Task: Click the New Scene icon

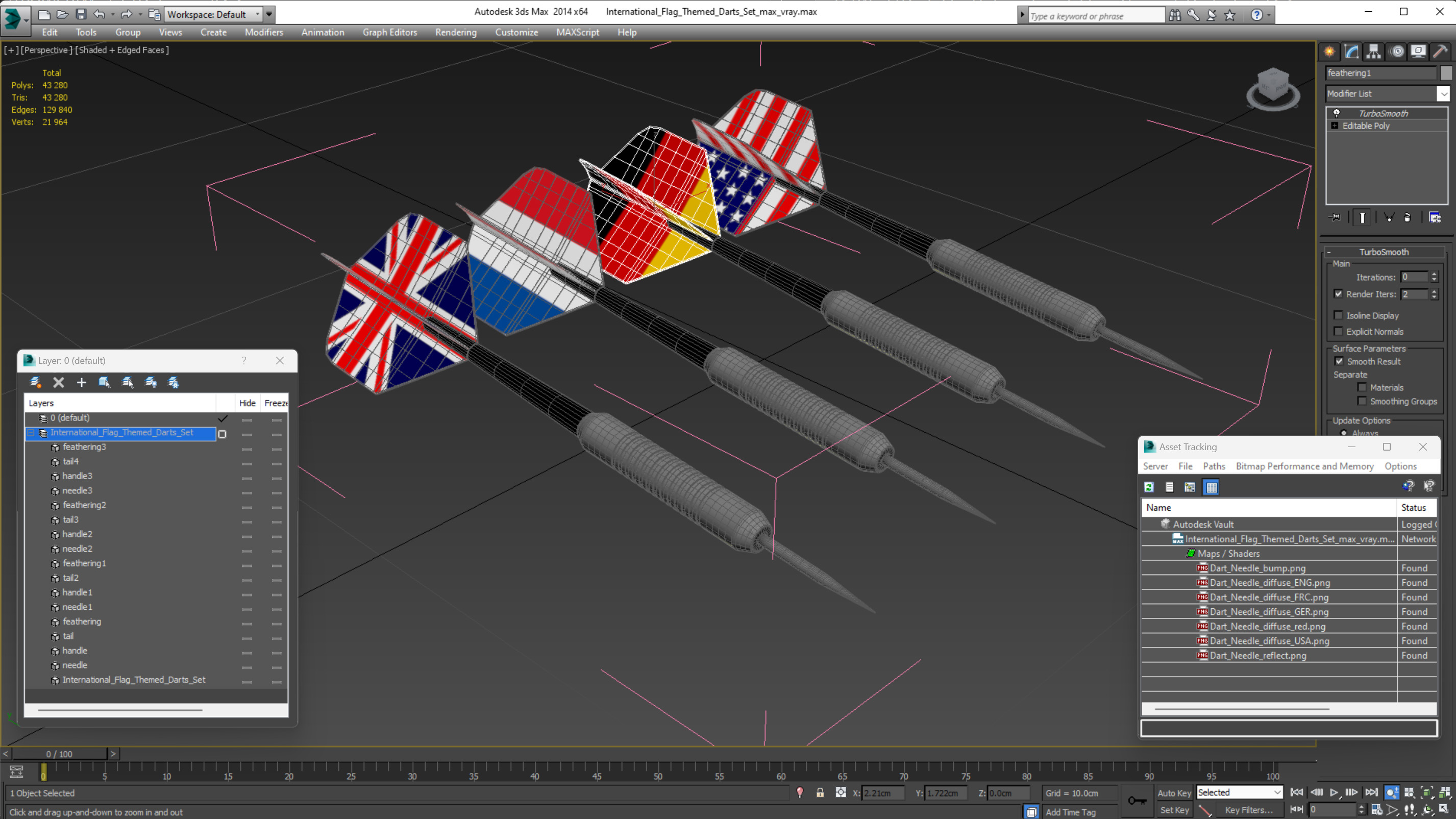Action: pyautogui.click(x=43, y=14)
